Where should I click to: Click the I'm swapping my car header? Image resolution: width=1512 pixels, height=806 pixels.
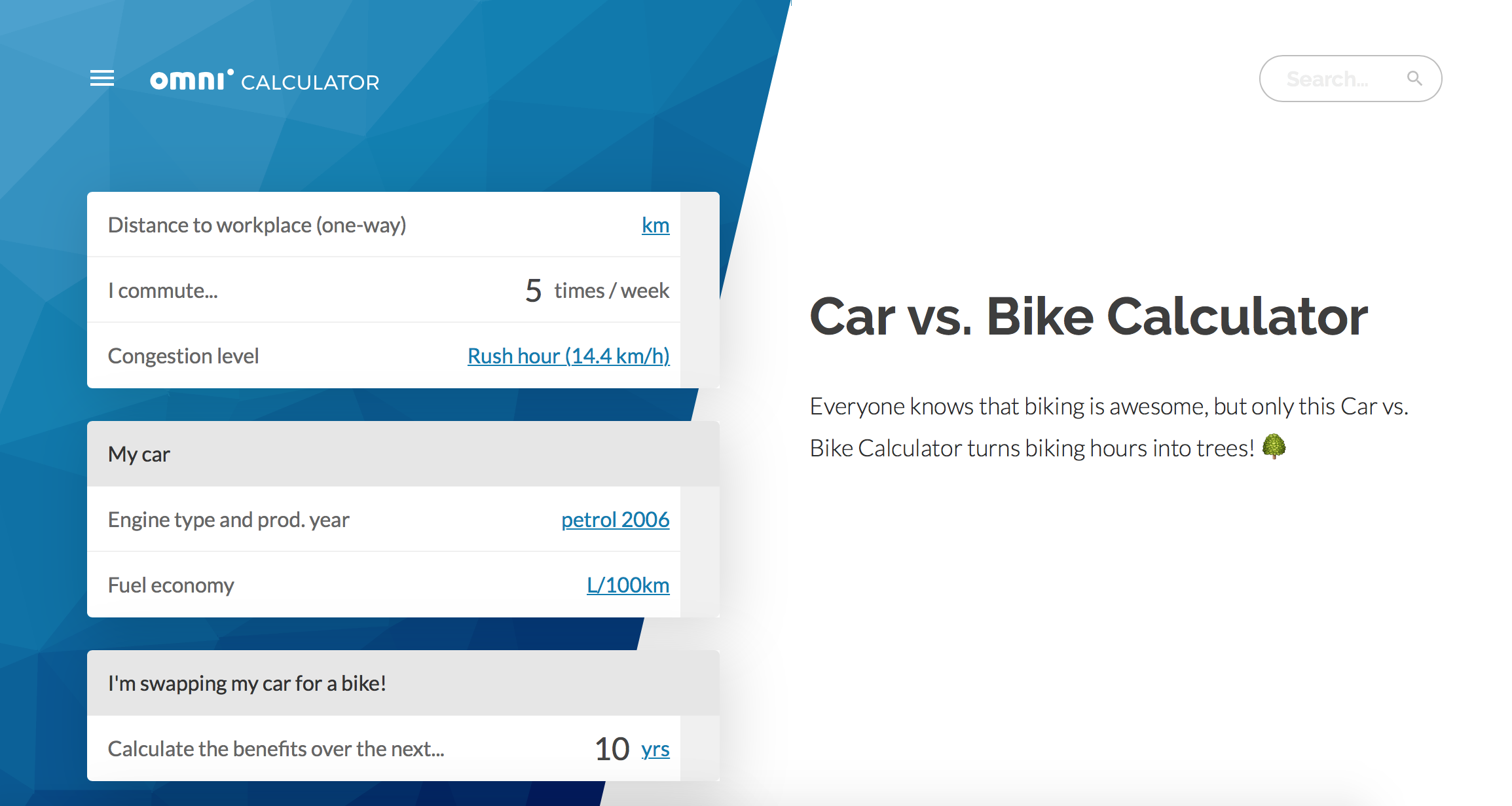[x=248, y=683]
